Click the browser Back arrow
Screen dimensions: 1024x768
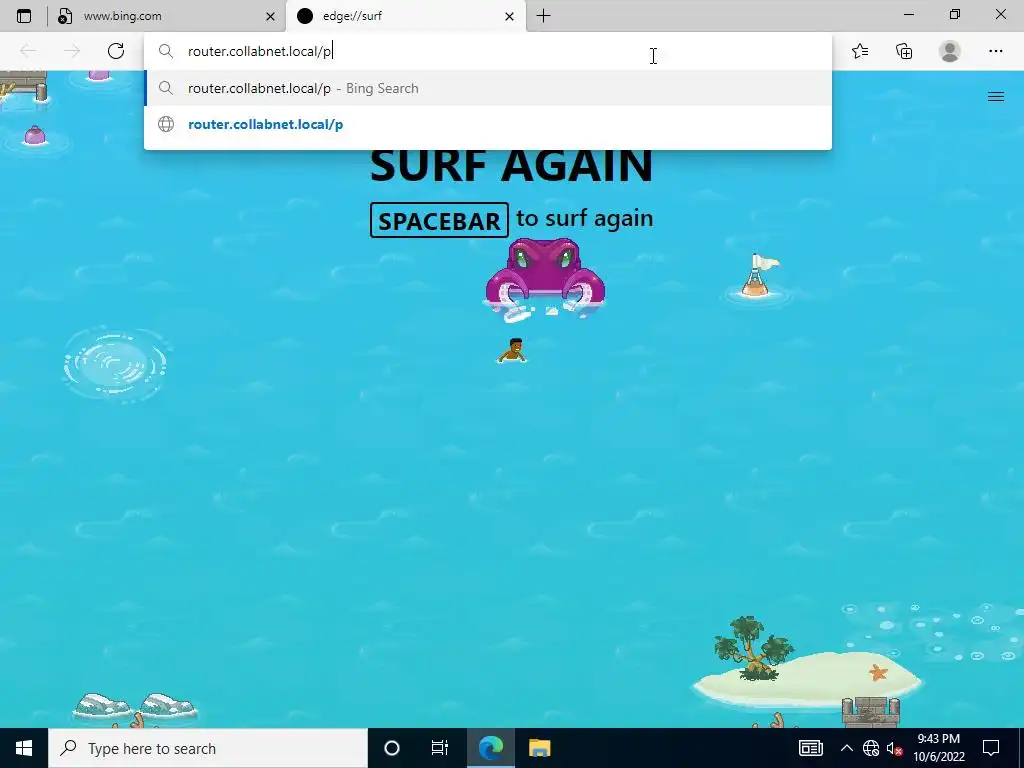(x=27, y=51)
